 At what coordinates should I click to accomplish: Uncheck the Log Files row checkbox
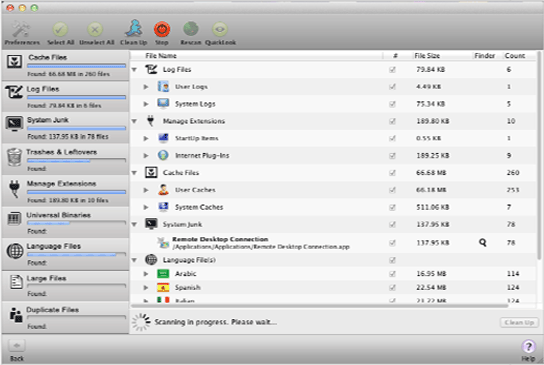392,70
